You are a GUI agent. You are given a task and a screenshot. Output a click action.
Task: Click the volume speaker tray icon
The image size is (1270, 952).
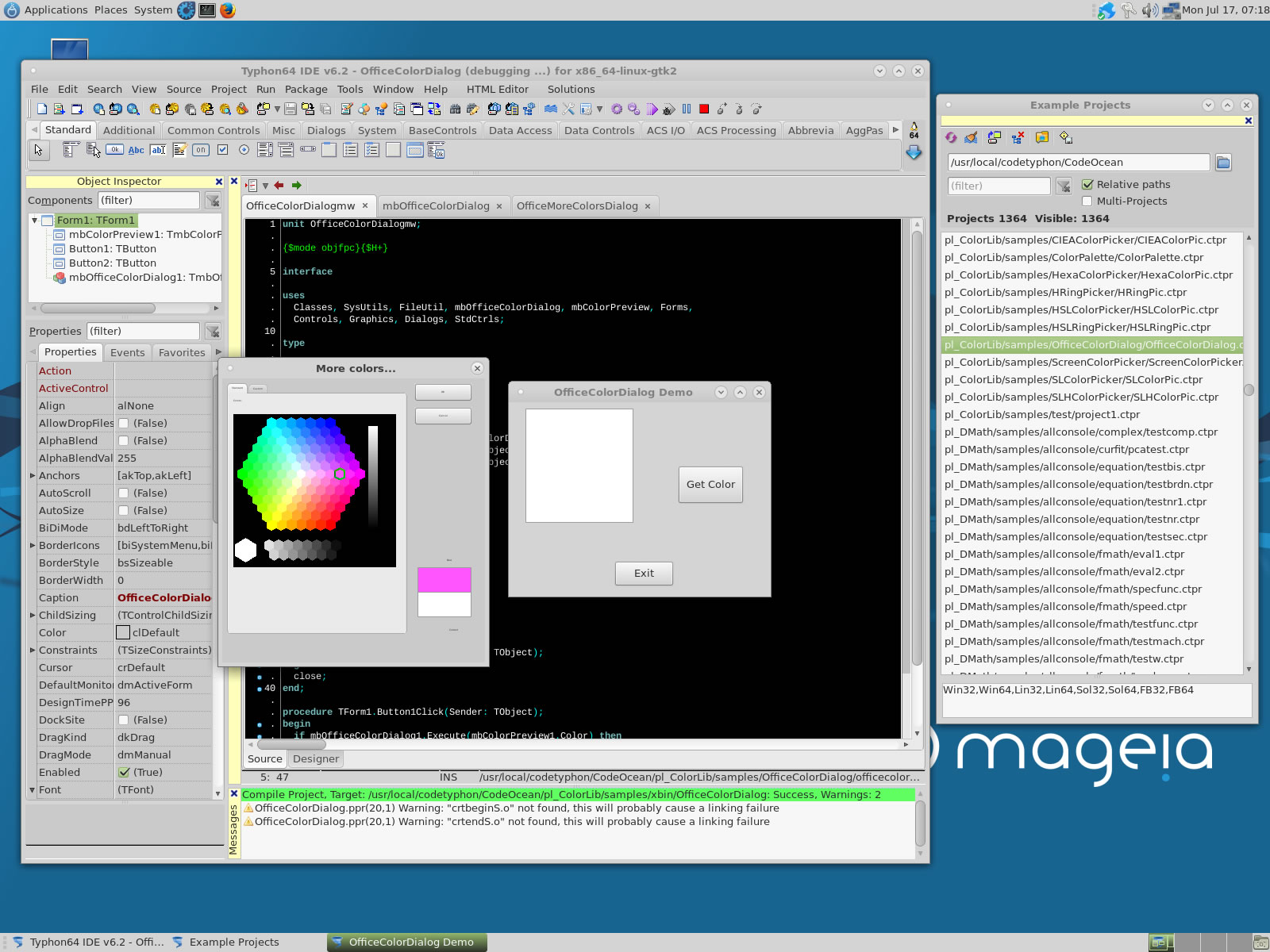[x=1150, y=10]
